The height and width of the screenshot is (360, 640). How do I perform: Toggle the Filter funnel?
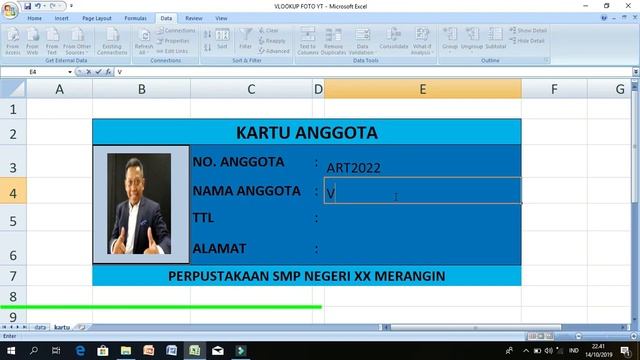[245, 39]
